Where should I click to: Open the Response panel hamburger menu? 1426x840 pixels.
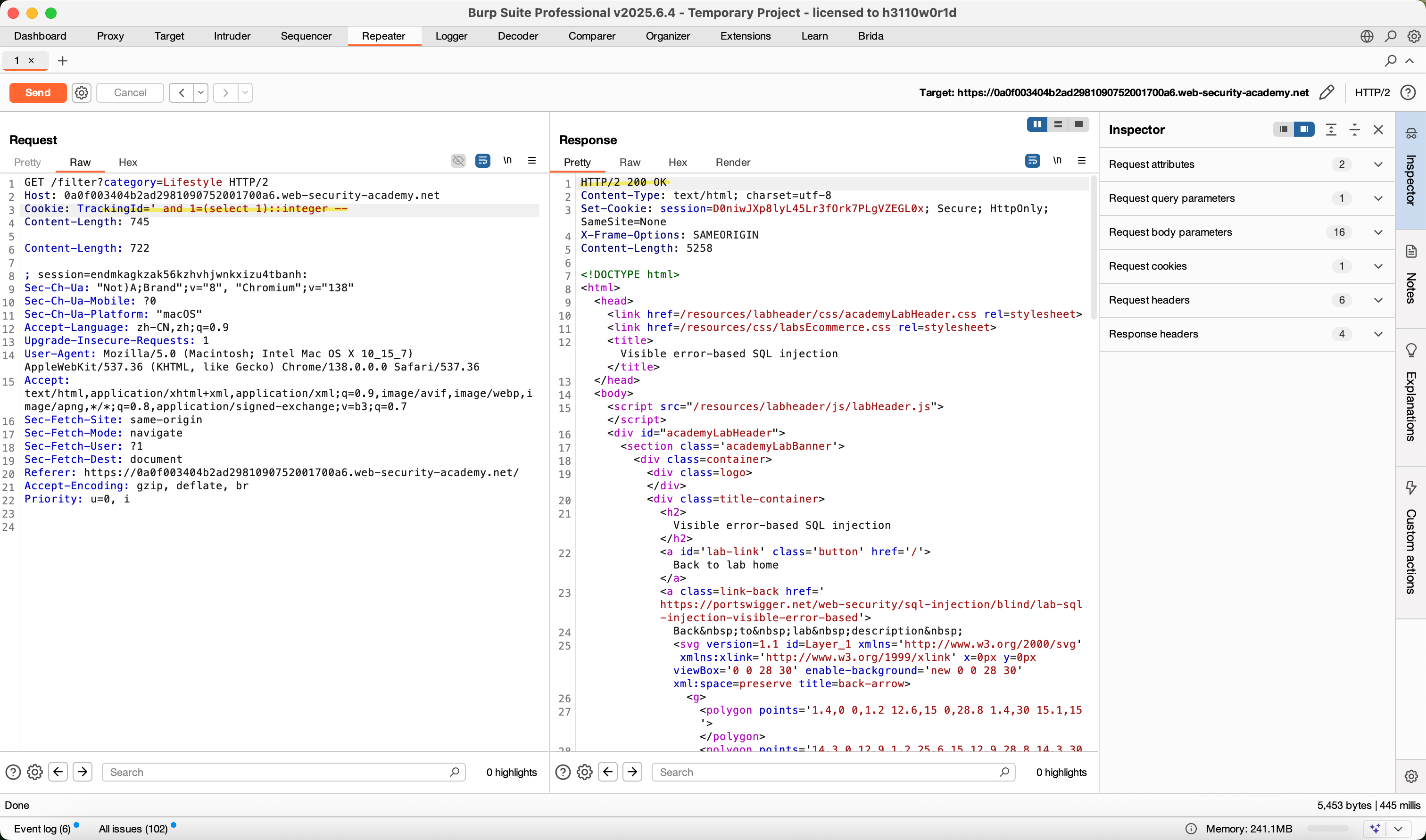coord(1082,160)
